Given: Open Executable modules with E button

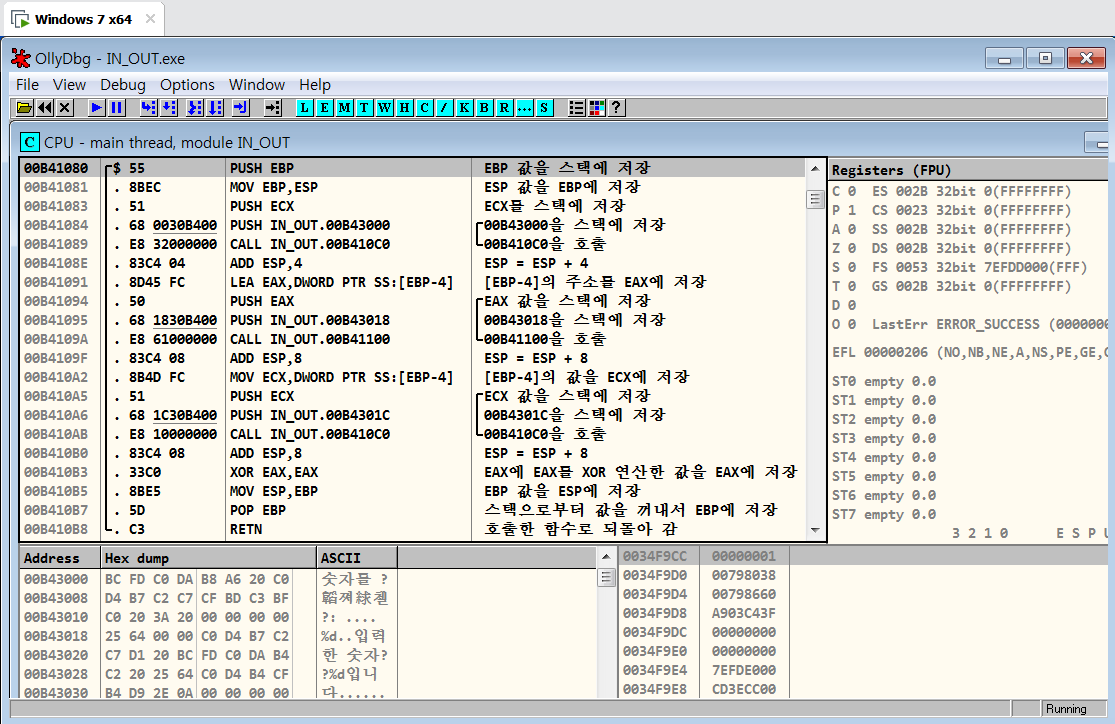Looking at the screenshot, I should pos(324,107).
